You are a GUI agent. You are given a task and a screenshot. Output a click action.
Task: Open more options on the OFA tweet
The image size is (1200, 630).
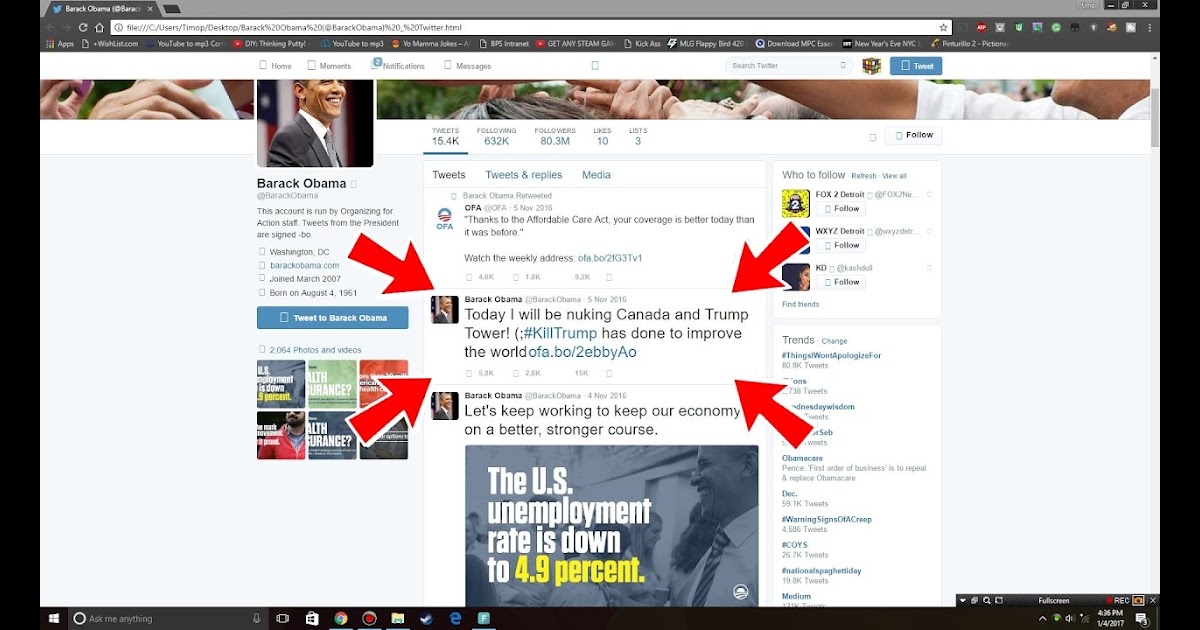click(x=608, y=276)
